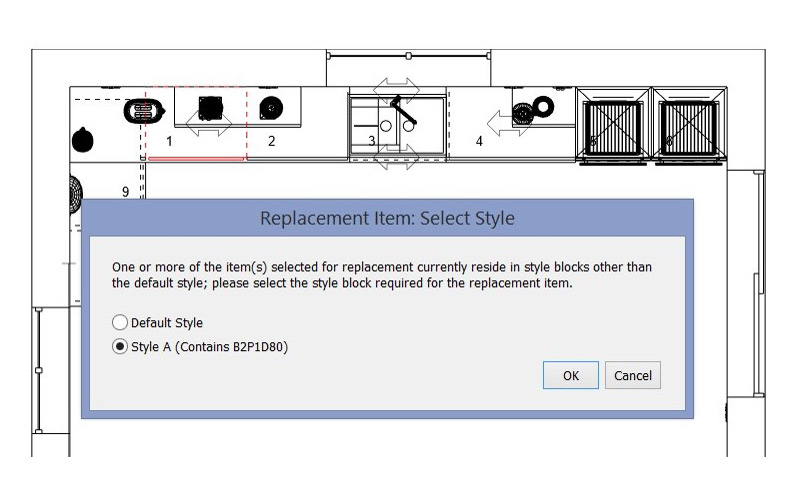Select the round fan item near unit 4
Screen dimensions: 800x500
tap(522, 113)
